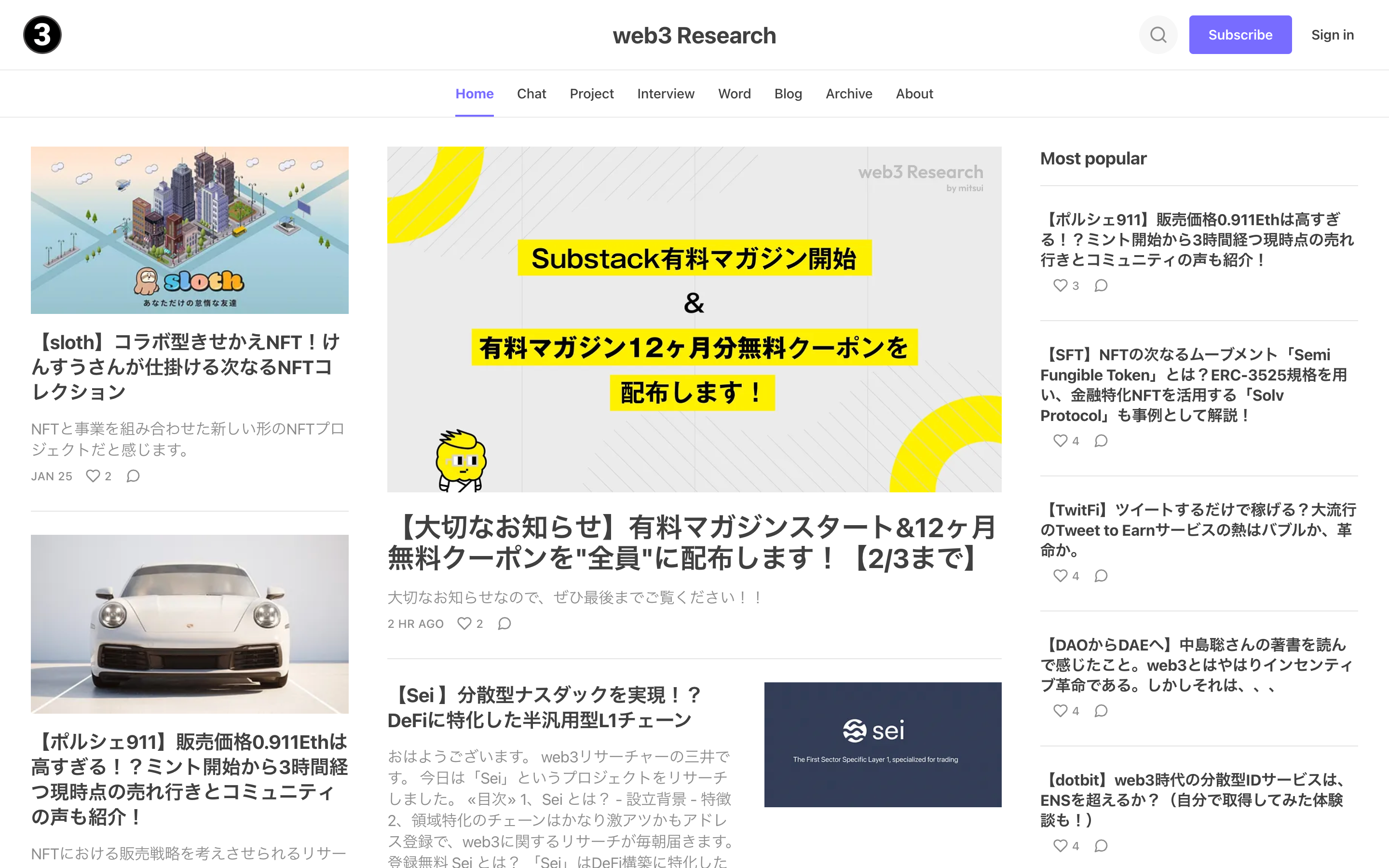Like the featured coupon announcement post
Screen dimensions: 1389x868
(x=464, y=624)
